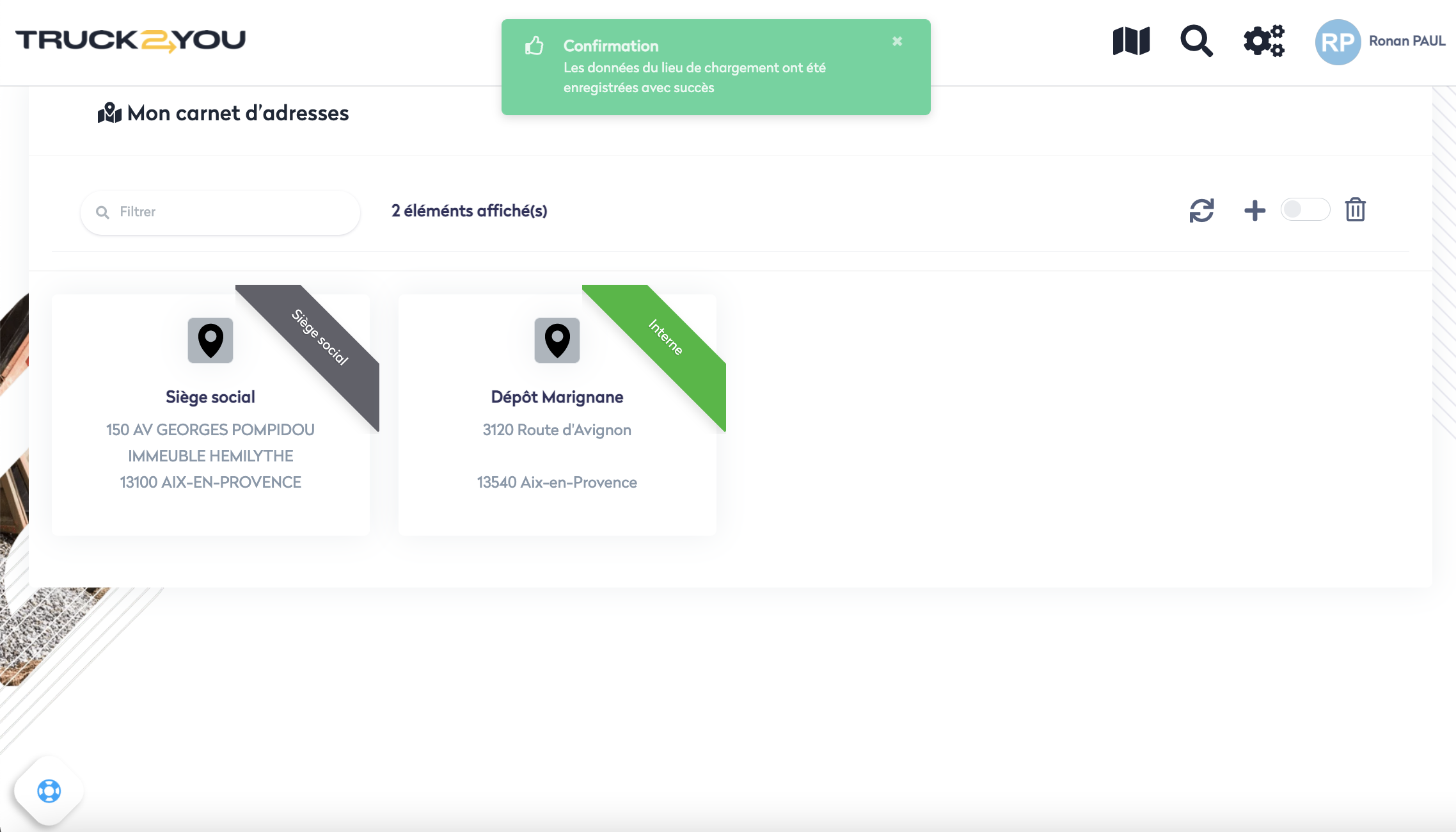Open the Siège social card title

[x=210, y=397]
